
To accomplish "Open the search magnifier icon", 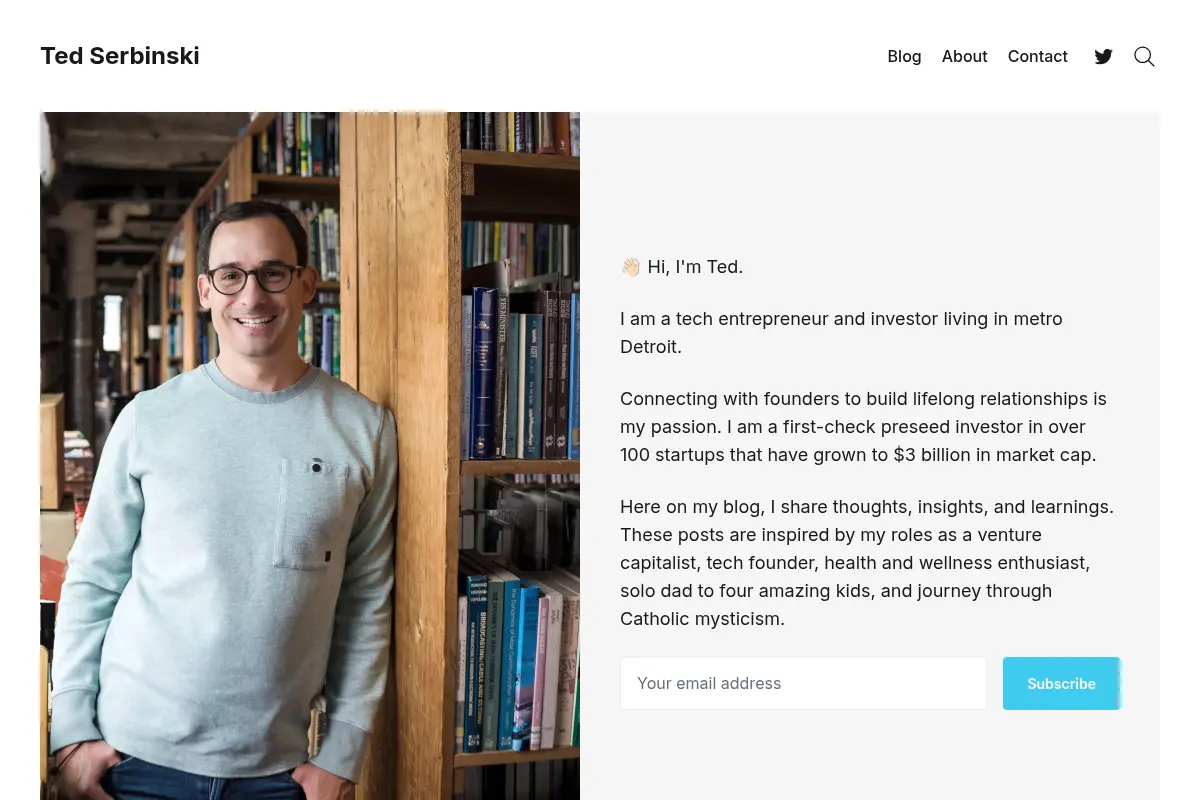I will coord(1144,56).
